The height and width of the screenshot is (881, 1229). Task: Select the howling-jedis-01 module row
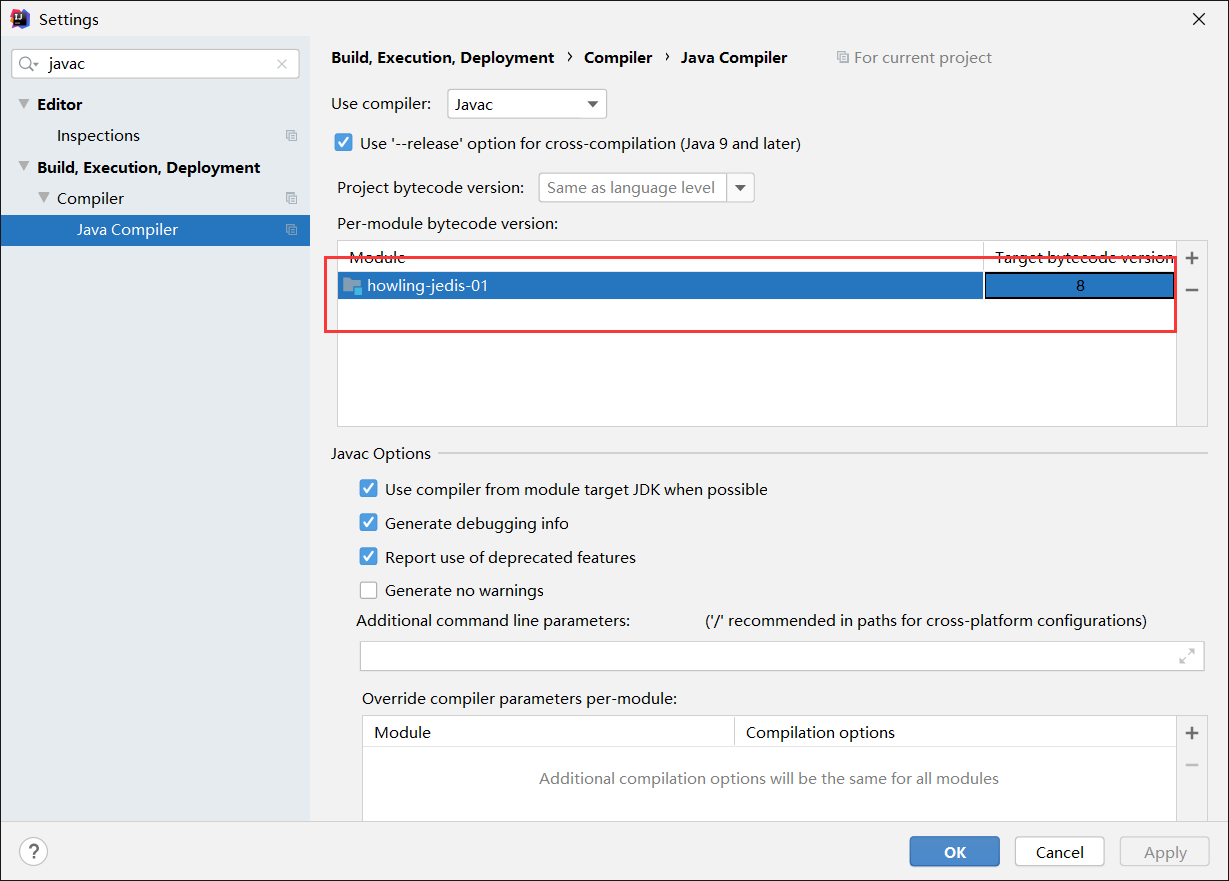(660, 286)
